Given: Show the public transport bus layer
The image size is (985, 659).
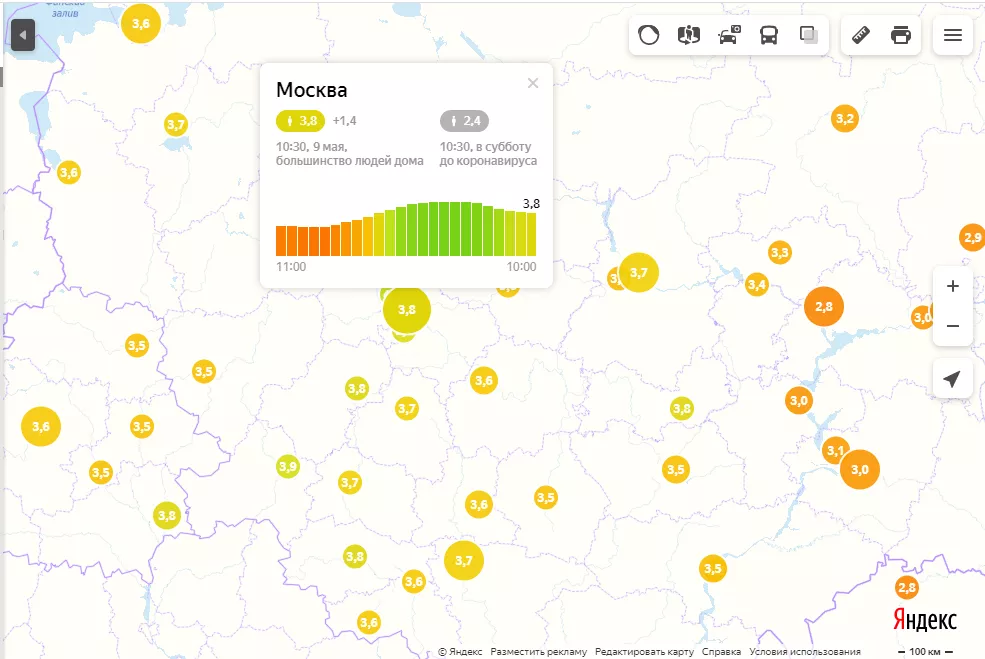Looking at the screenshot, I should coord(769,35).
